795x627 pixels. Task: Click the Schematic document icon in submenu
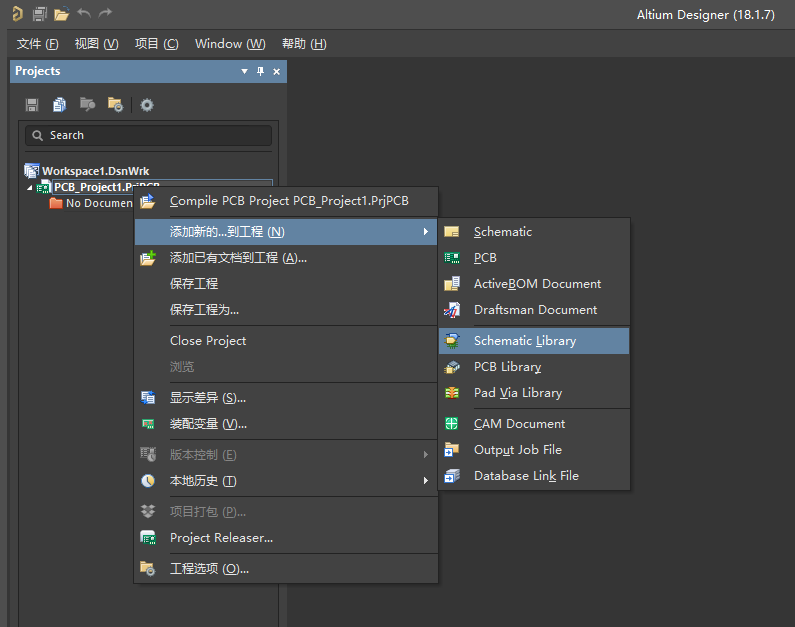[x=451, y=232]
